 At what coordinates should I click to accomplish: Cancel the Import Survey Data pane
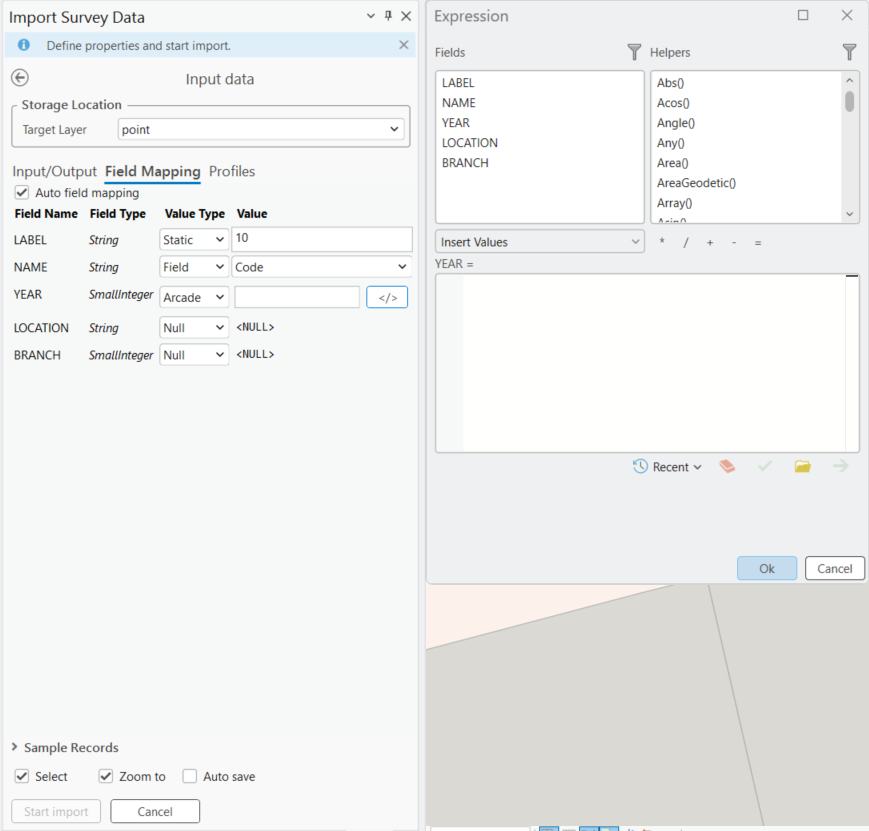155,812
